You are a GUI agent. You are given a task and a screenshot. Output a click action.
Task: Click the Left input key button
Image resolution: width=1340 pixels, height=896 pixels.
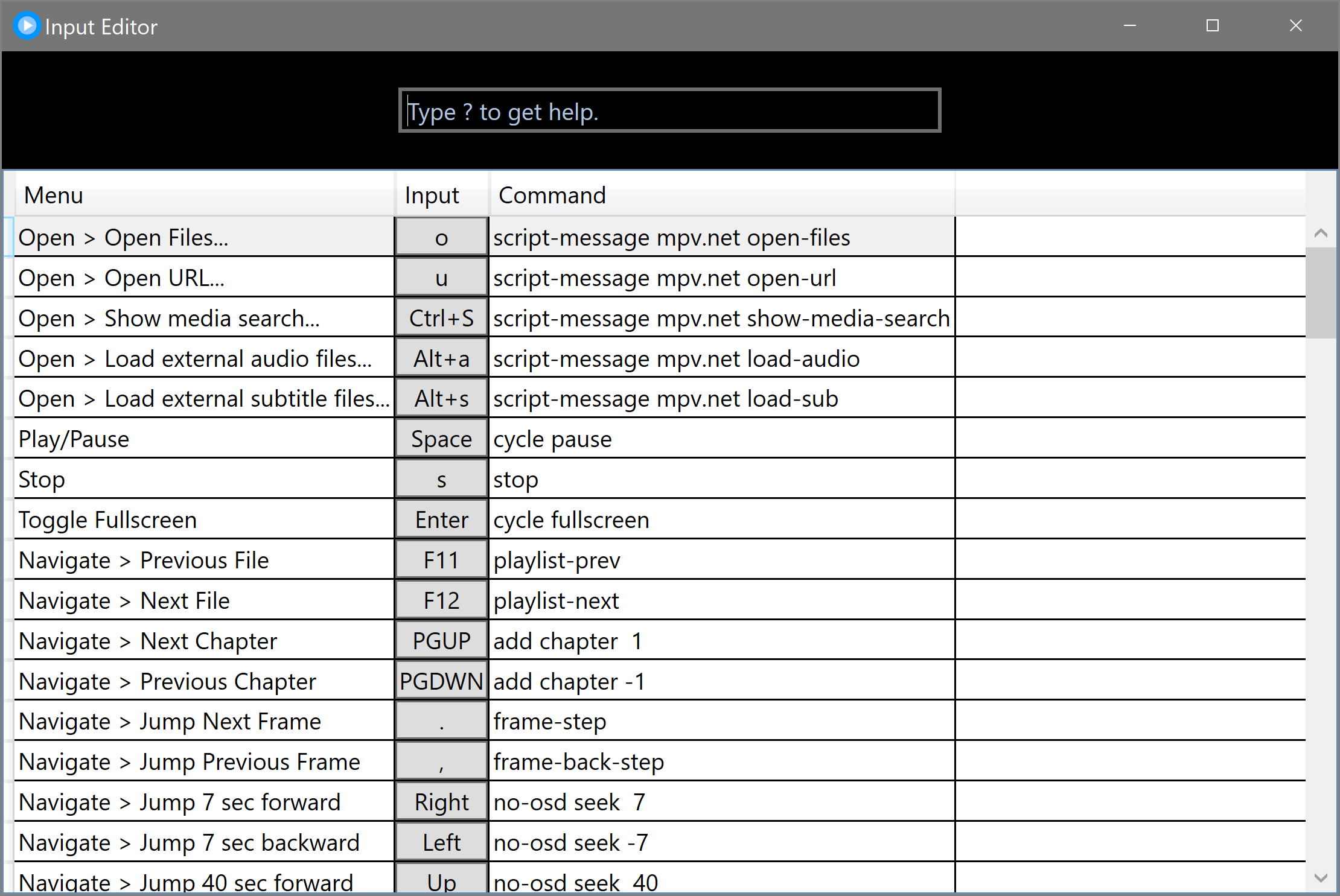441,842
